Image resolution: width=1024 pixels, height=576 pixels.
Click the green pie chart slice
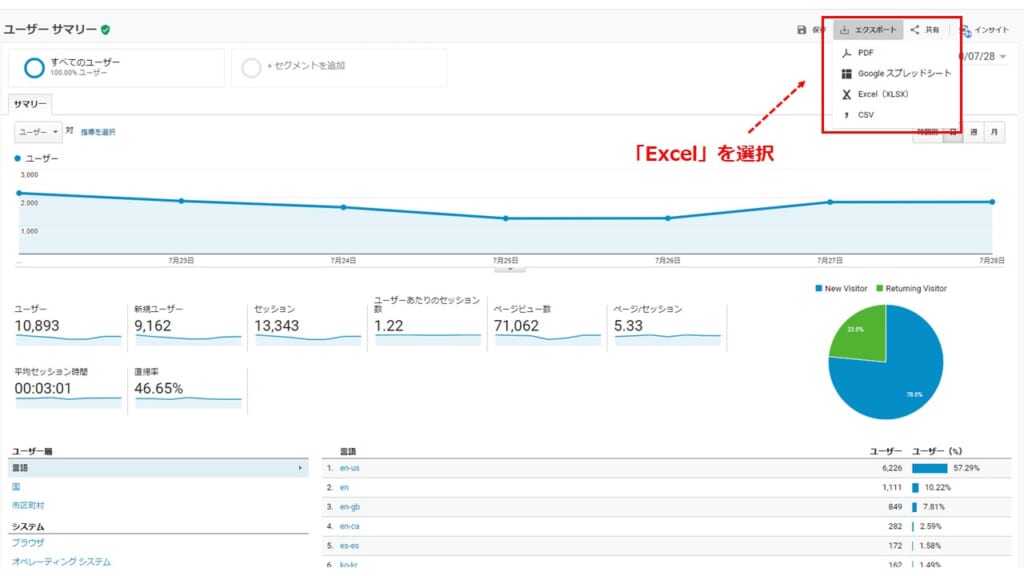coord(862,333)
